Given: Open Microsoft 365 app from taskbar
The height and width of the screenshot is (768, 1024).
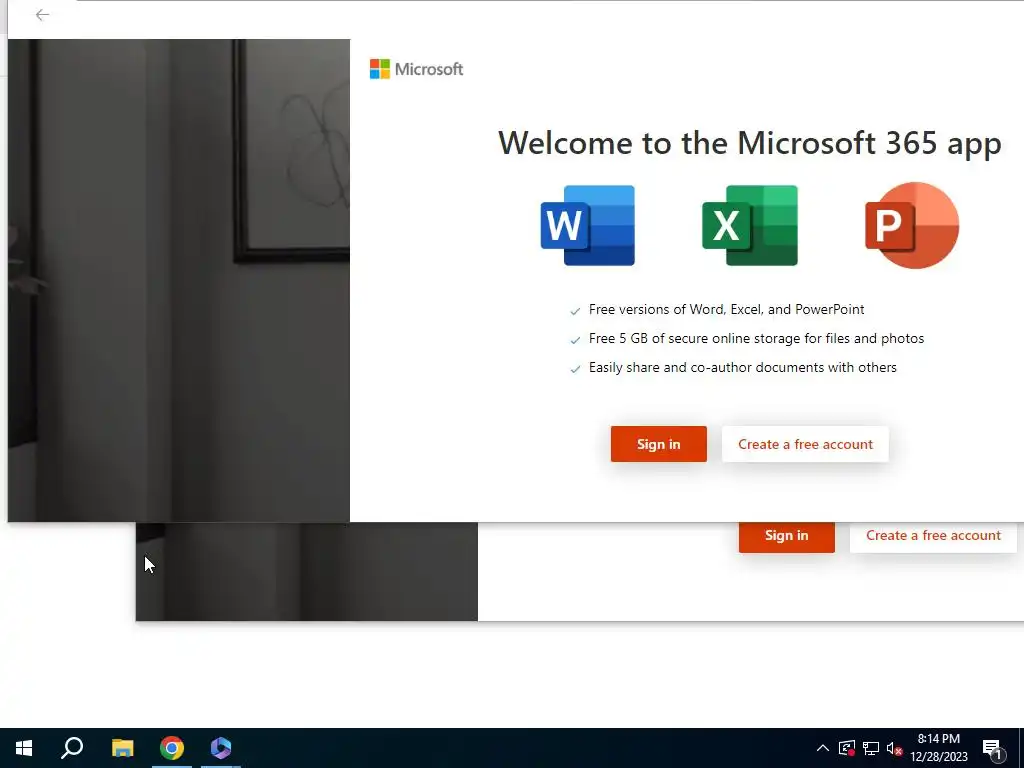Looking at the screenshot, I should pos(221,748).
